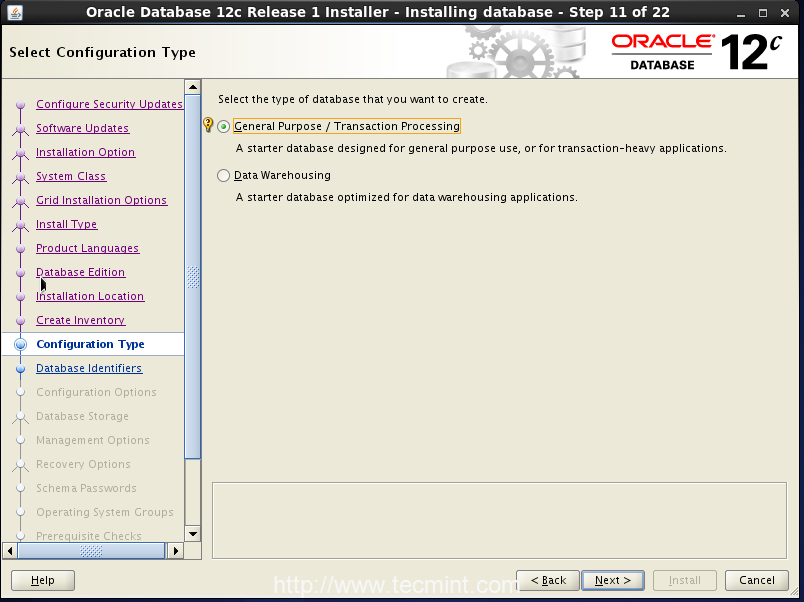Click 'Select the type of database' instruction text
The width and height of the screenshot is (804, 602).
[353, 99]
